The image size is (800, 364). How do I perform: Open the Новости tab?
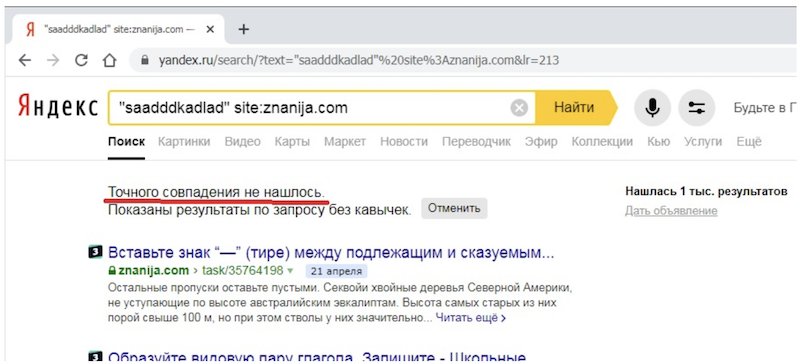(404, 141)
